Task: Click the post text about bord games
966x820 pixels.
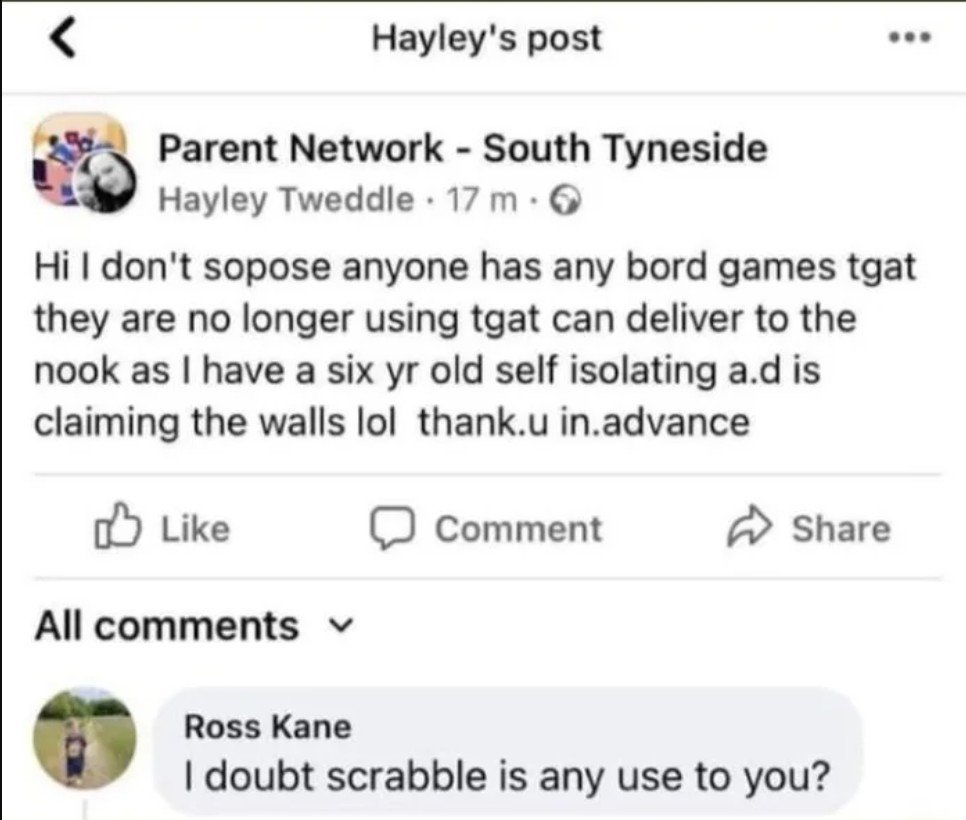Action: click(475, 345)
